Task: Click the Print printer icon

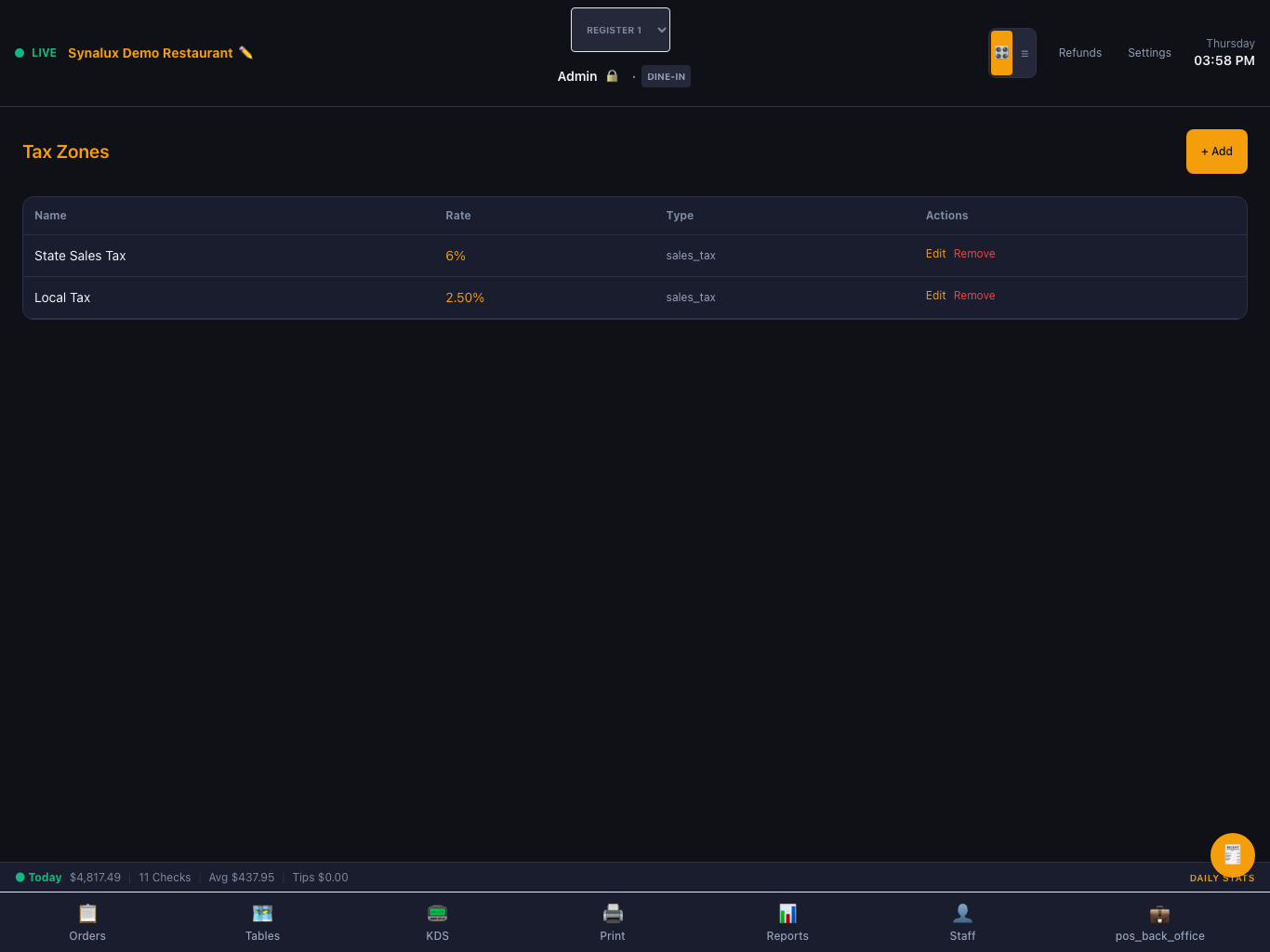Action: tap(613, 913)
